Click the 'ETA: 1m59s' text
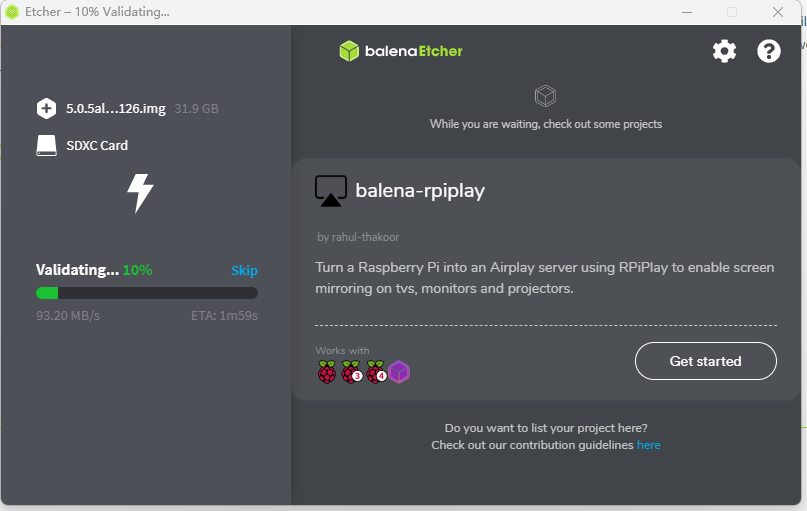 pyautogui.click(x=224, y=315)
